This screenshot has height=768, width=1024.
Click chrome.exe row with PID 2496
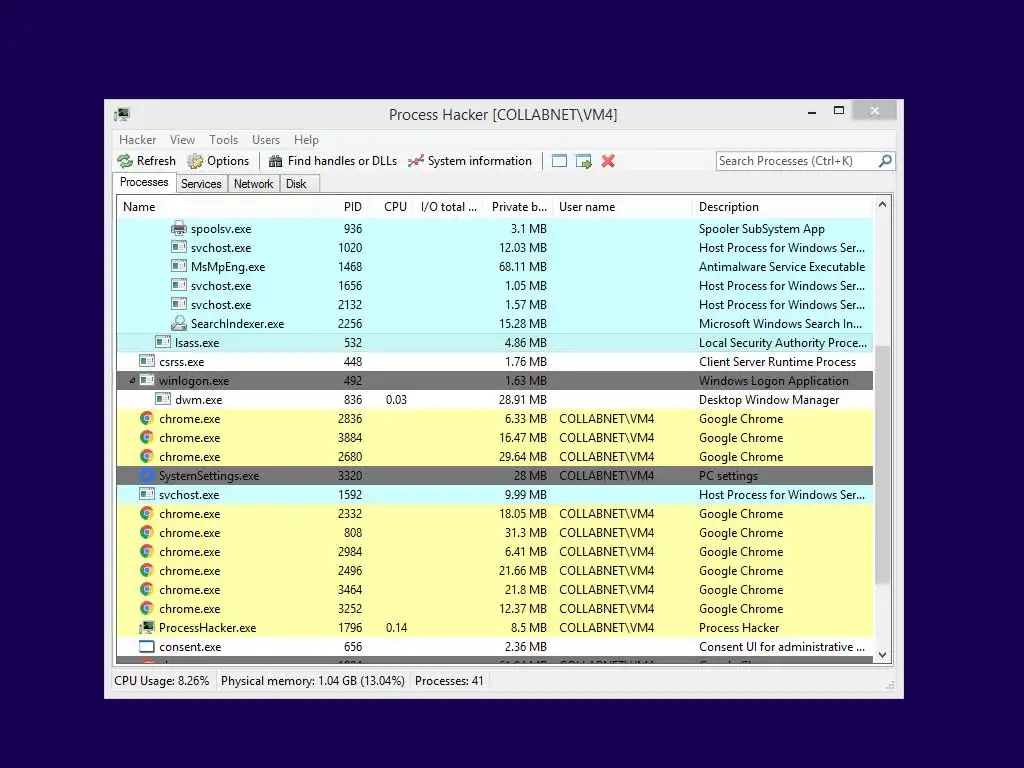pos(495,570)
